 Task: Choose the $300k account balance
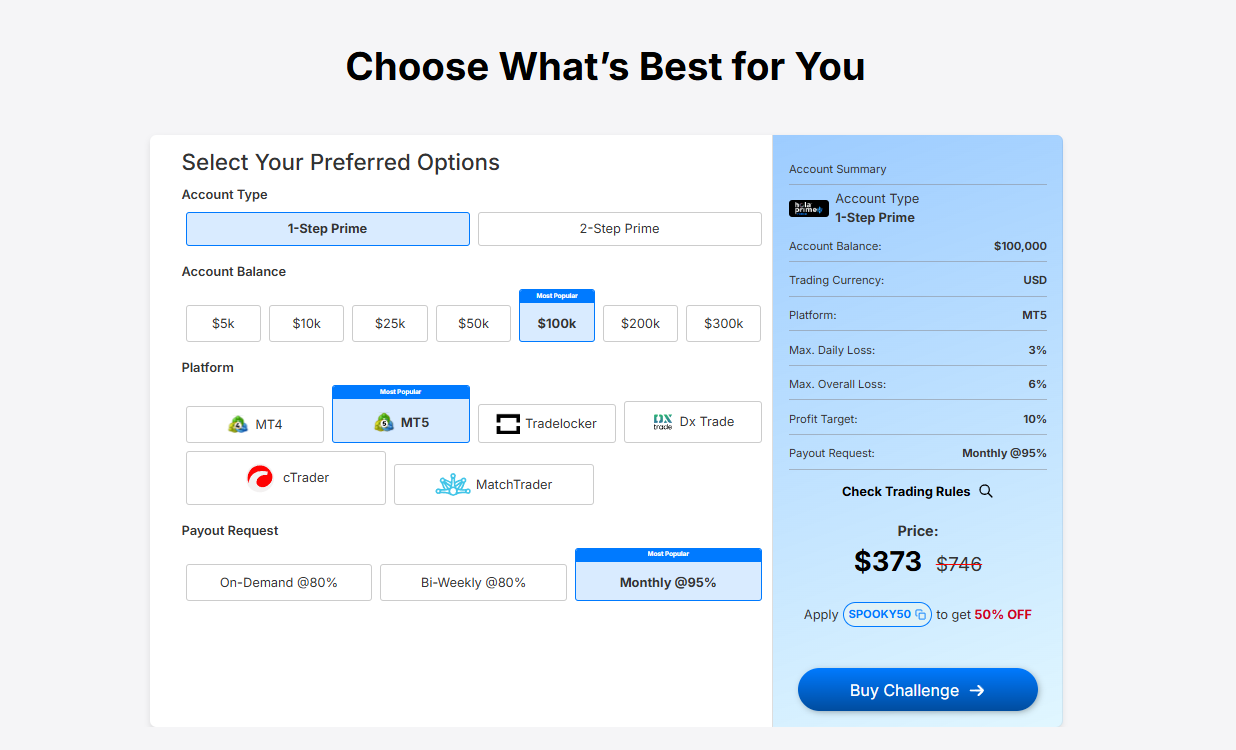[723, 324]
